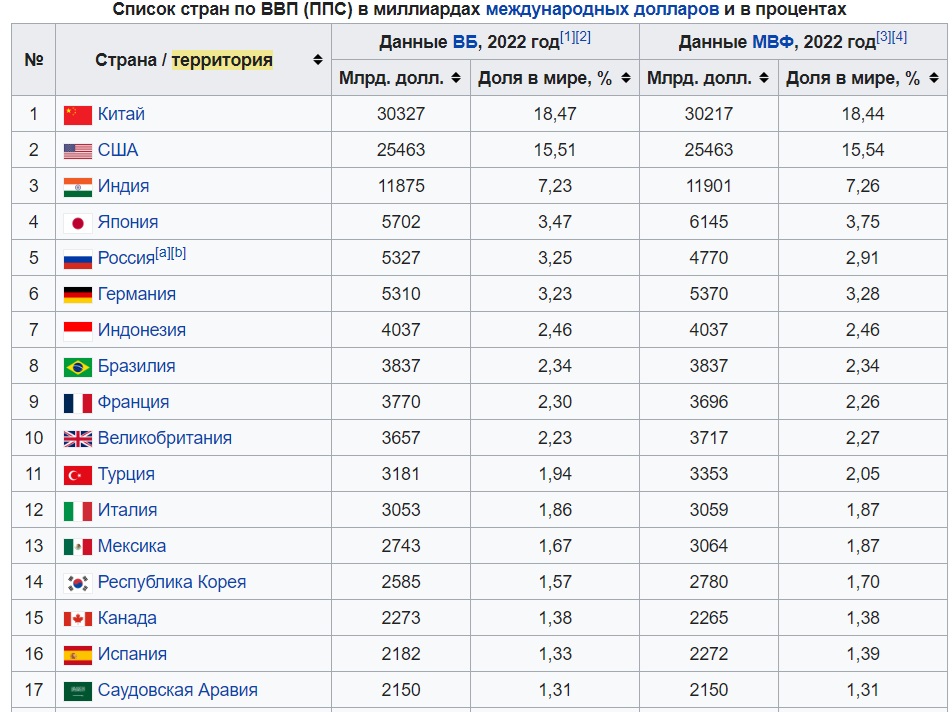Select Turkey's МВФ share 2,05
The width and height of the screenshot is (952, 712).
tap(863, 474)
